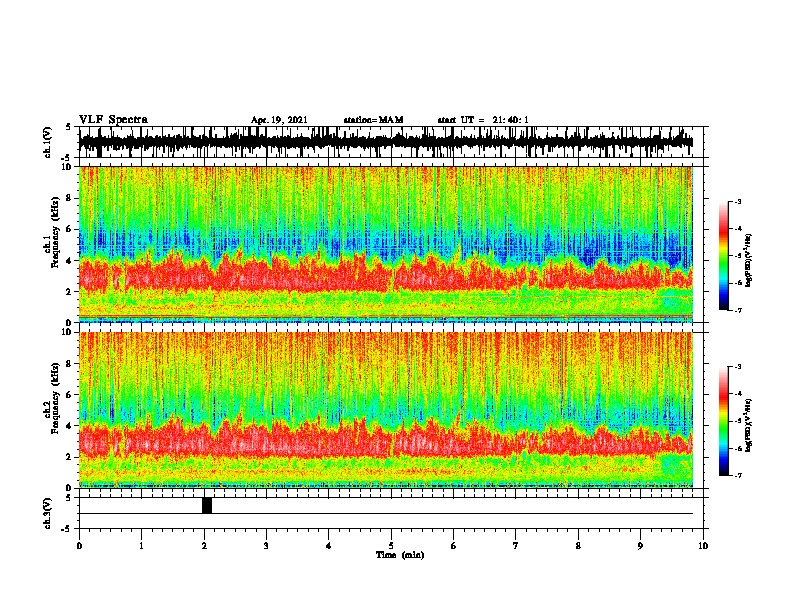Click the "-3" label atop the ch.1 color bar
Image resolution: width=792 pixels, height=612 pixels.
(738, 201)
